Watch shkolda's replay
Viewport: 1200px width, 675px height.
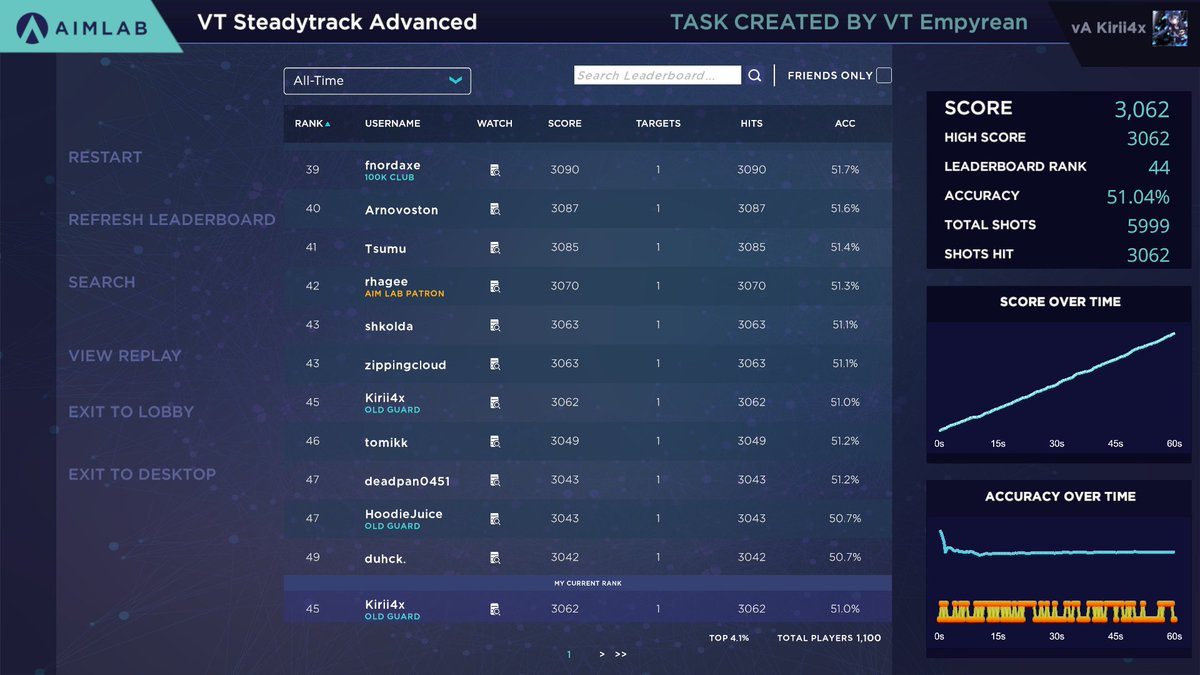[x=495, y=325]
